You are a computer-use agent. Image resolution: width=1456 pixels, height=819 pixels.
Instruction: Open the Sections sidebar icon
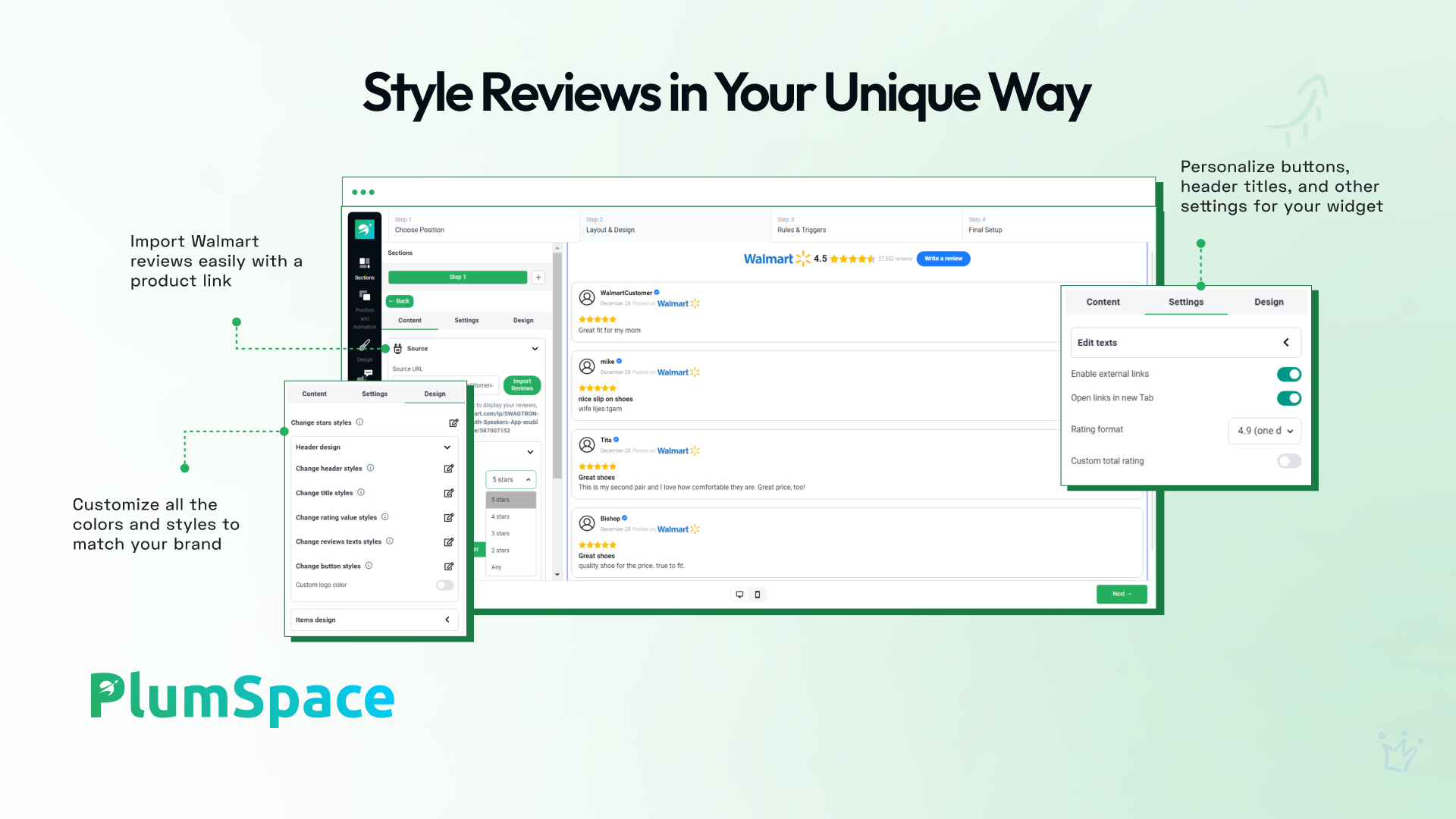pyautogui.click(x=365, y=265)
